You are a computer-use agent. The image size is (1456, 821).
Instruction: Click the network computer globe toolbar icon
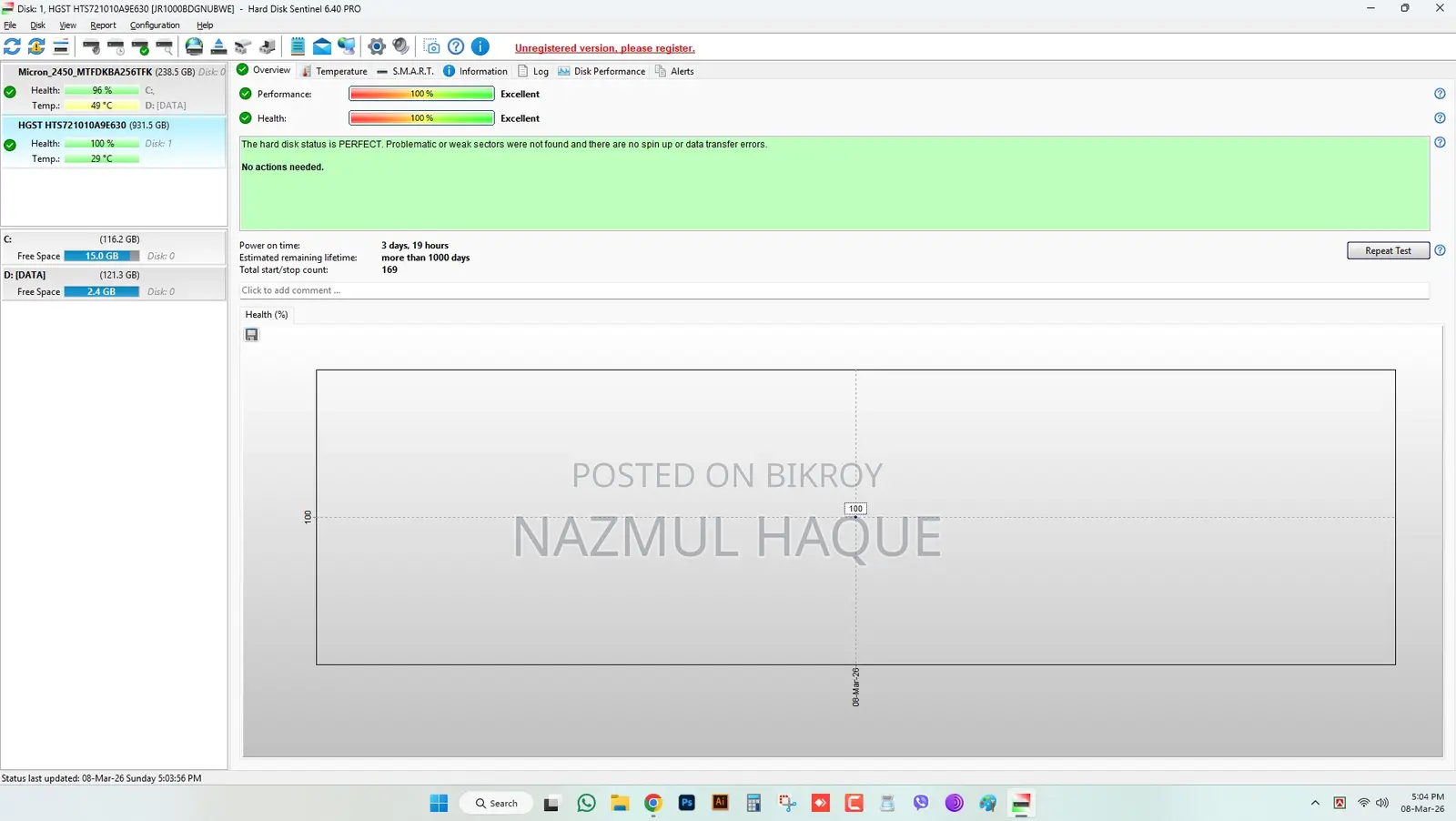click(347, 46)
